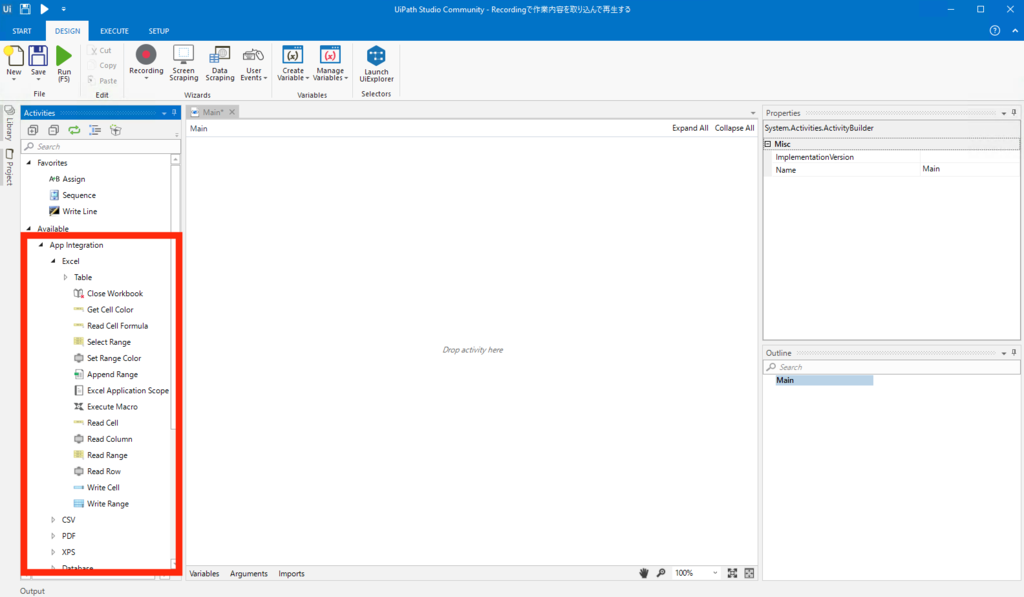Screen dimensions: 1024x597
Task: Open the Arguments panel tab
Action: (x=249, y=573)
